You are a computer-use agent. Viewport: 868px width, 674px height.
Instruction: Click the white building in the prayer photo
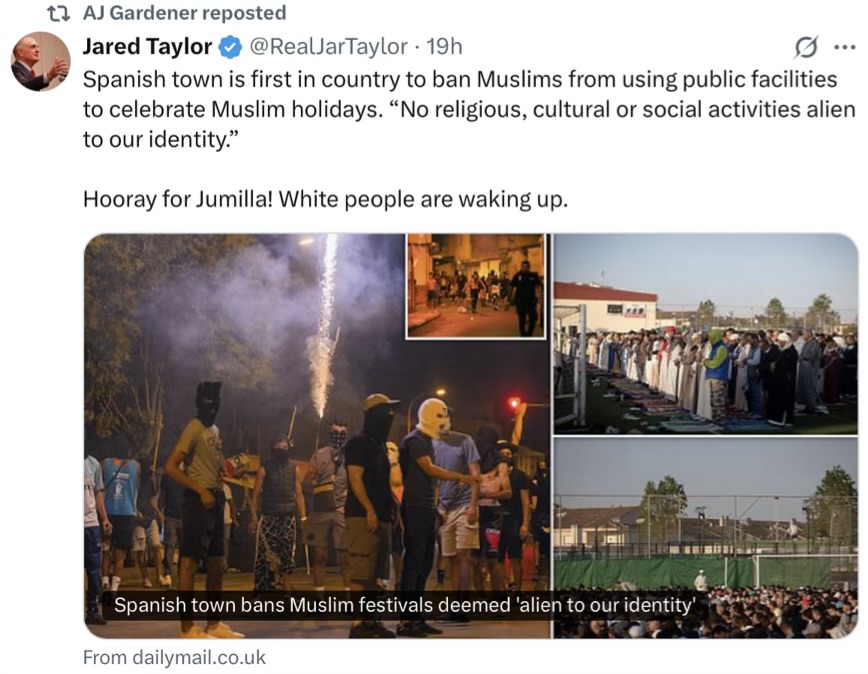606,307
